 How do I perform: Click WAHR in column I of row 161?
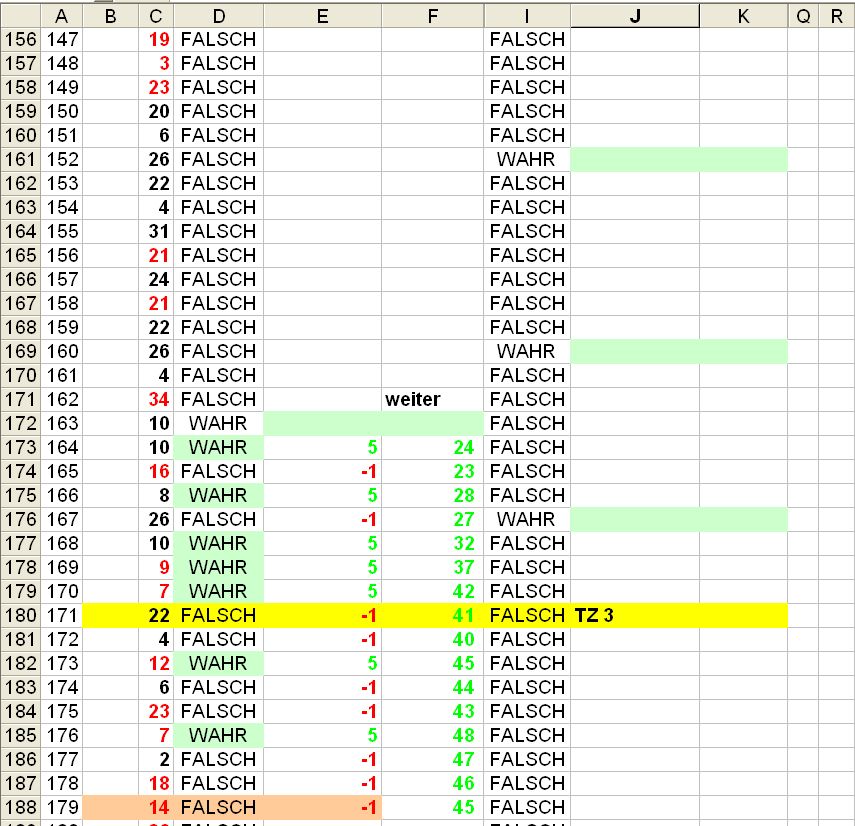point(527,159)
